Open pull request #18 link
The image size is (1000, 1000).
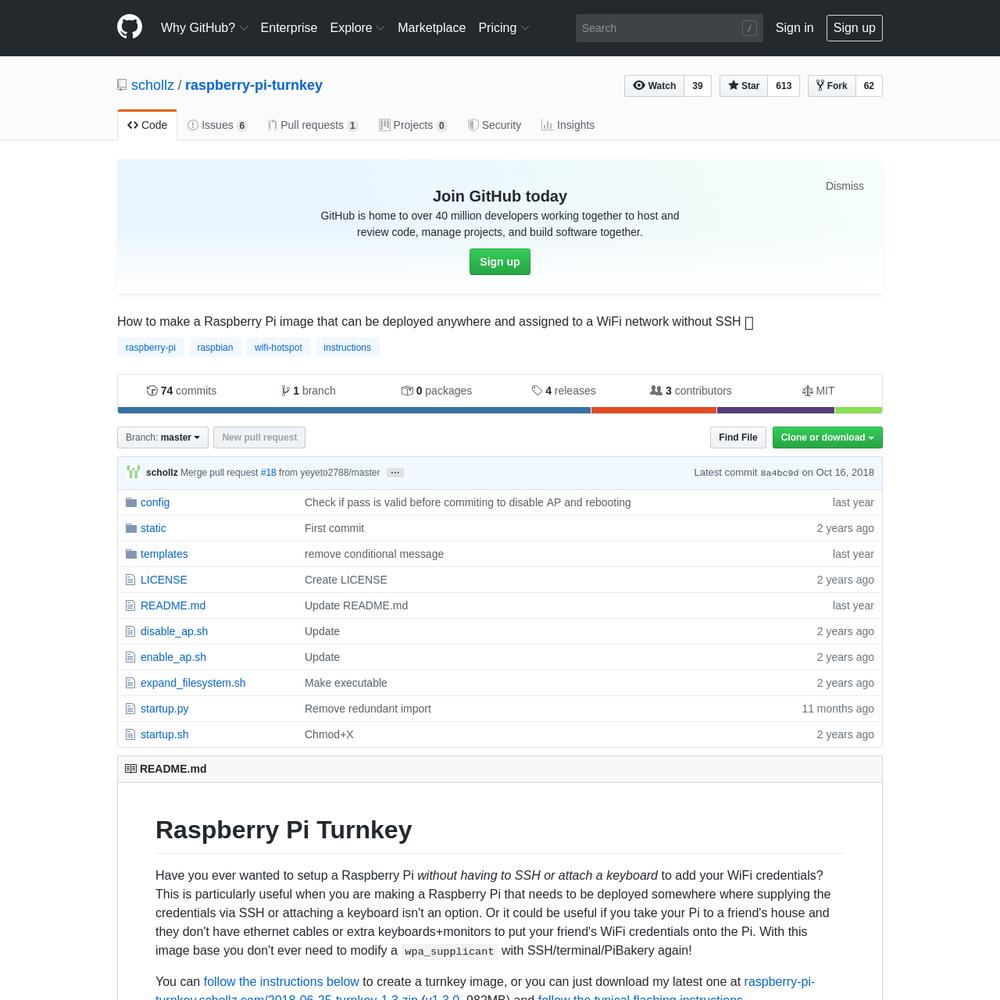268,473
